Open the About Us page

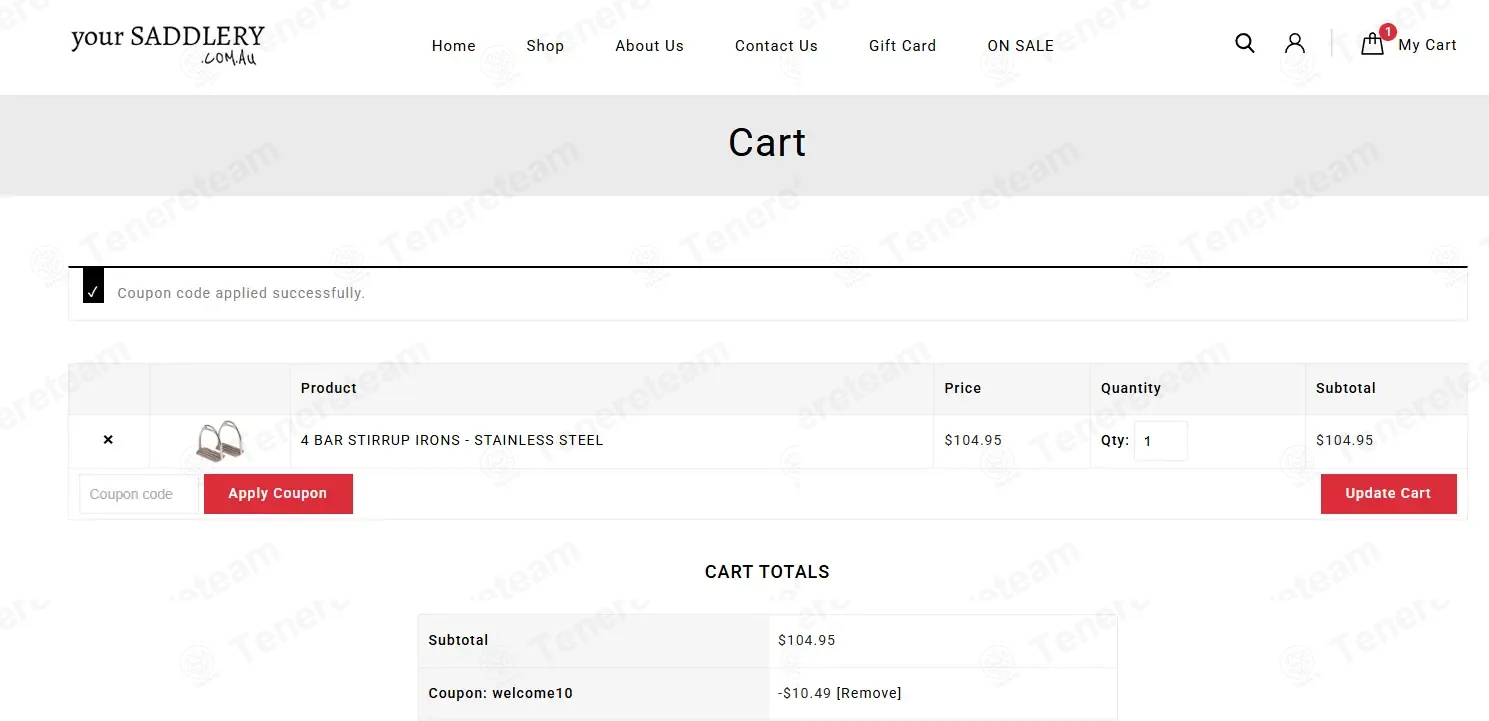point(650,46)
